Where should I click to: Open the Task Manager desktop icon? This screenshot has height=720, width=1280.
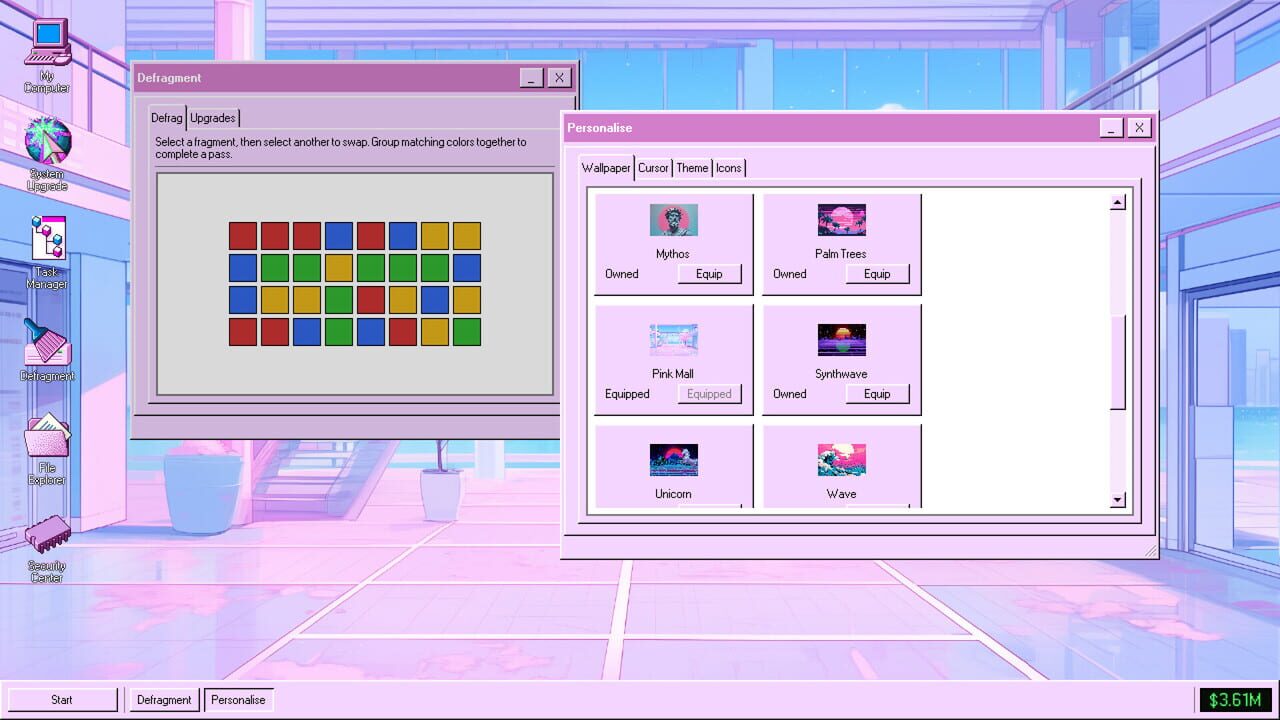coord(47,252)
